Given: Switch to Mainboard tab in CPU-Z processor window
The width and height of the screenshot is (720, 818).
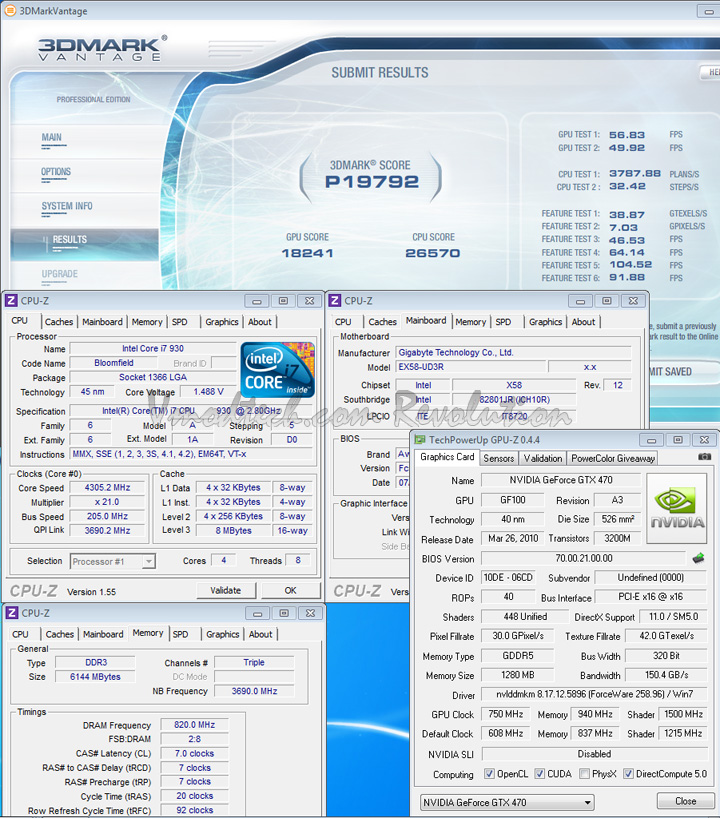Looking at the screenshot, I should [x=102, y=322].
